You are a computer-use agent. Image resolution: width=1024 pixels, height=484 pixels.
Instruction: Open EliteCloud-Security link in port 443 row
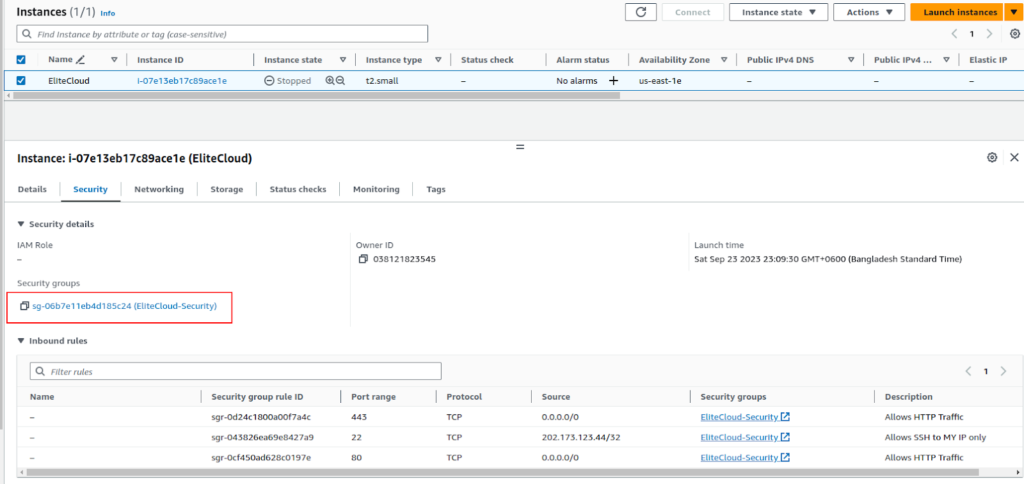click(x=739, y=417)
